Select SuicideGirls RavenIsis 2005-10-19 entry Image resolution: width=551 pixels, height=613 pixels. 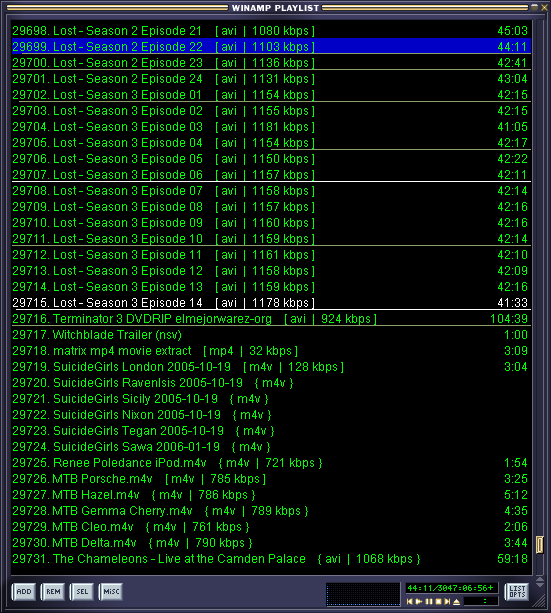click(x=271, y=383)
